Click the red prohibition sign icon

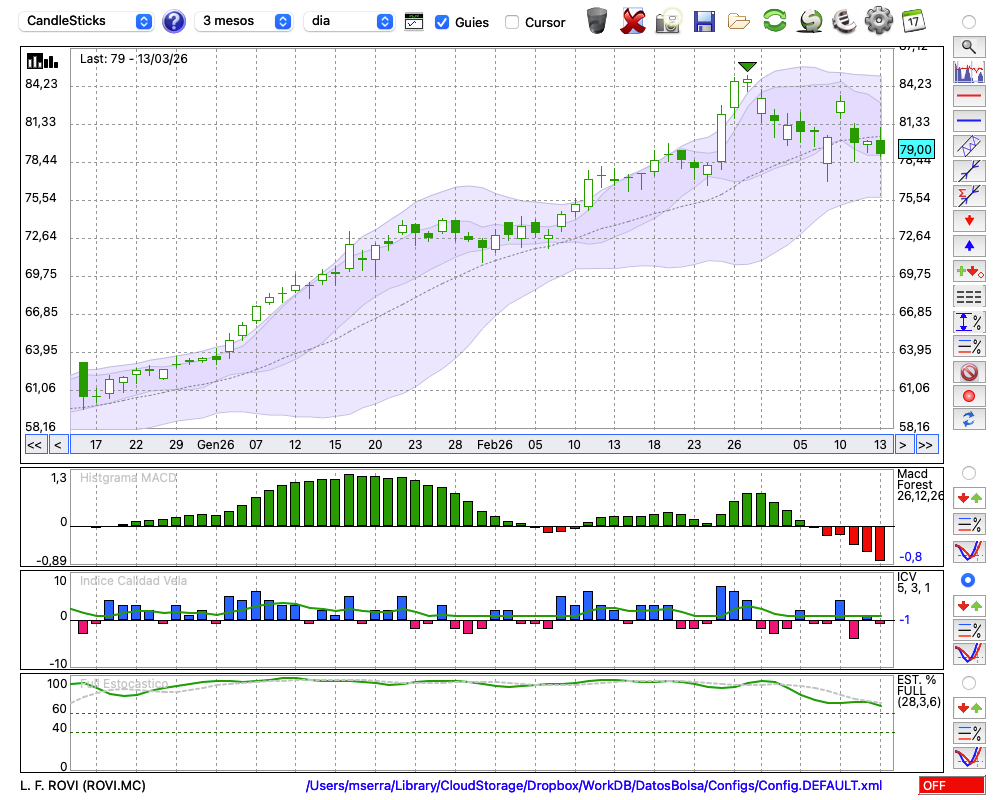[x=969, y=372]
